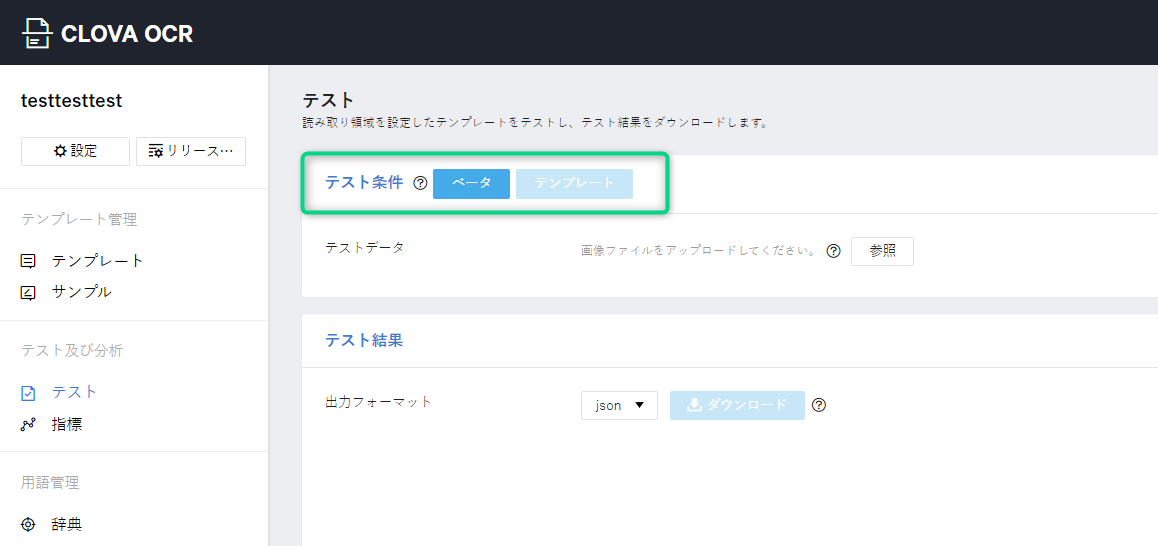Click help icon beside テスト条件

[x=420, y=183]
